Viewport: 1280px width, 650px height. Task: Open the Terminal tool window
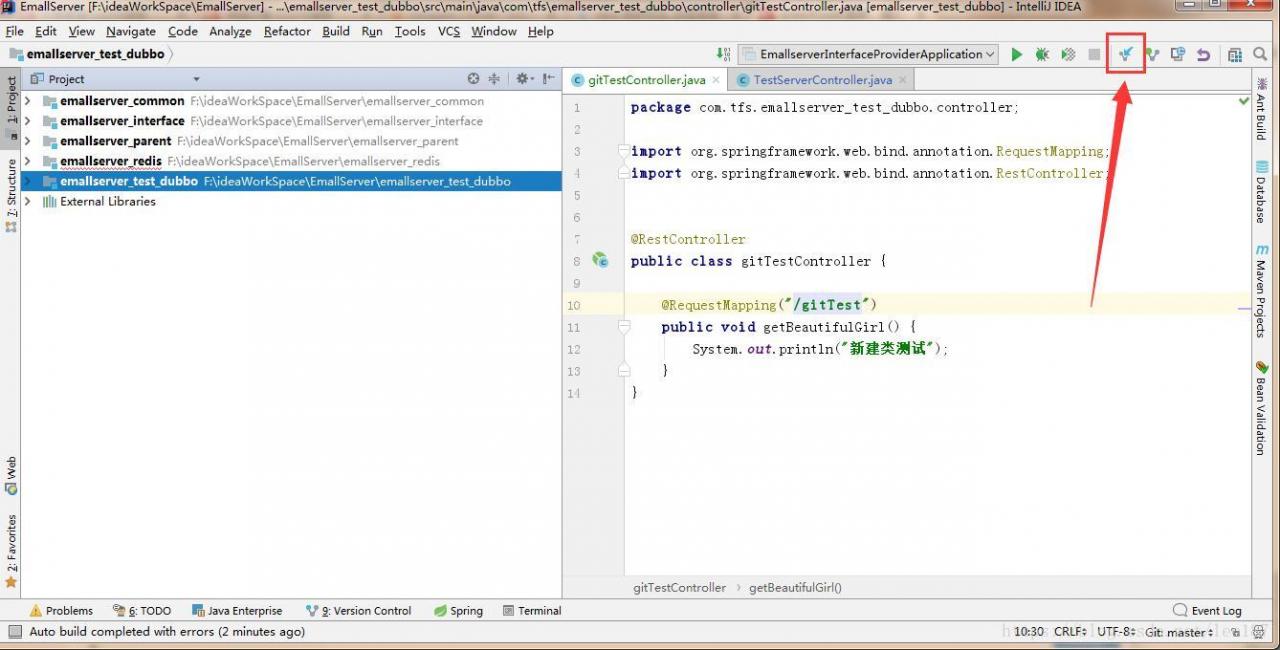point(532,611)
